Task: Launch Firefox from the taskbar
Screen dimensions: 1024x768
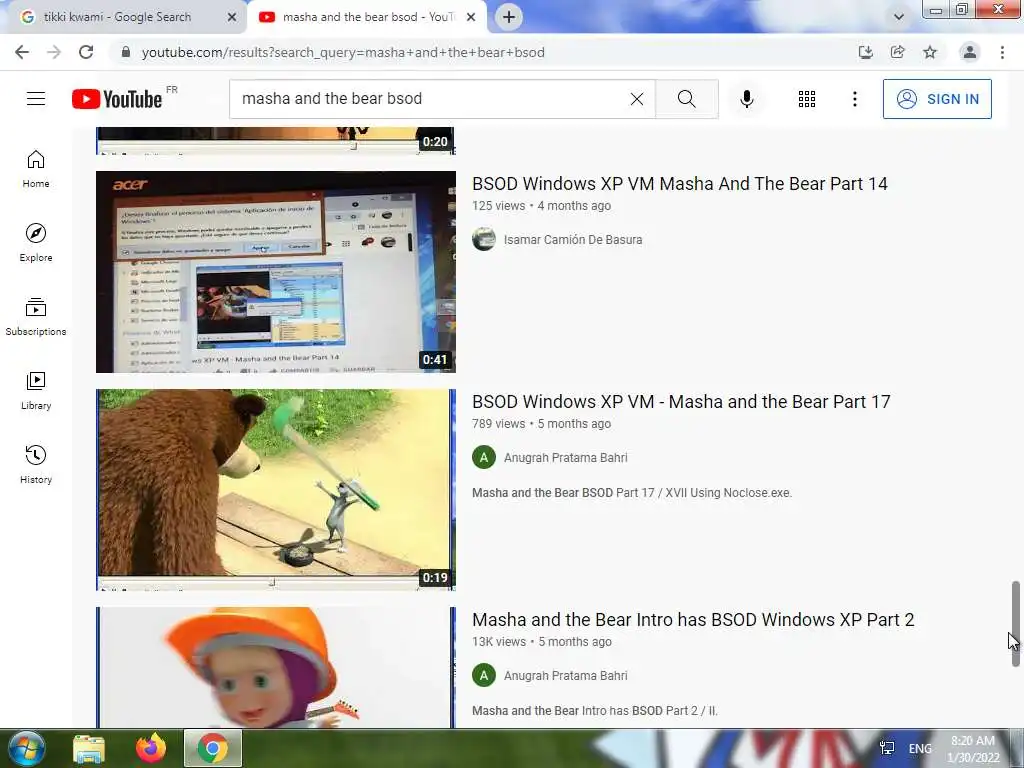Action: (151, 748)
